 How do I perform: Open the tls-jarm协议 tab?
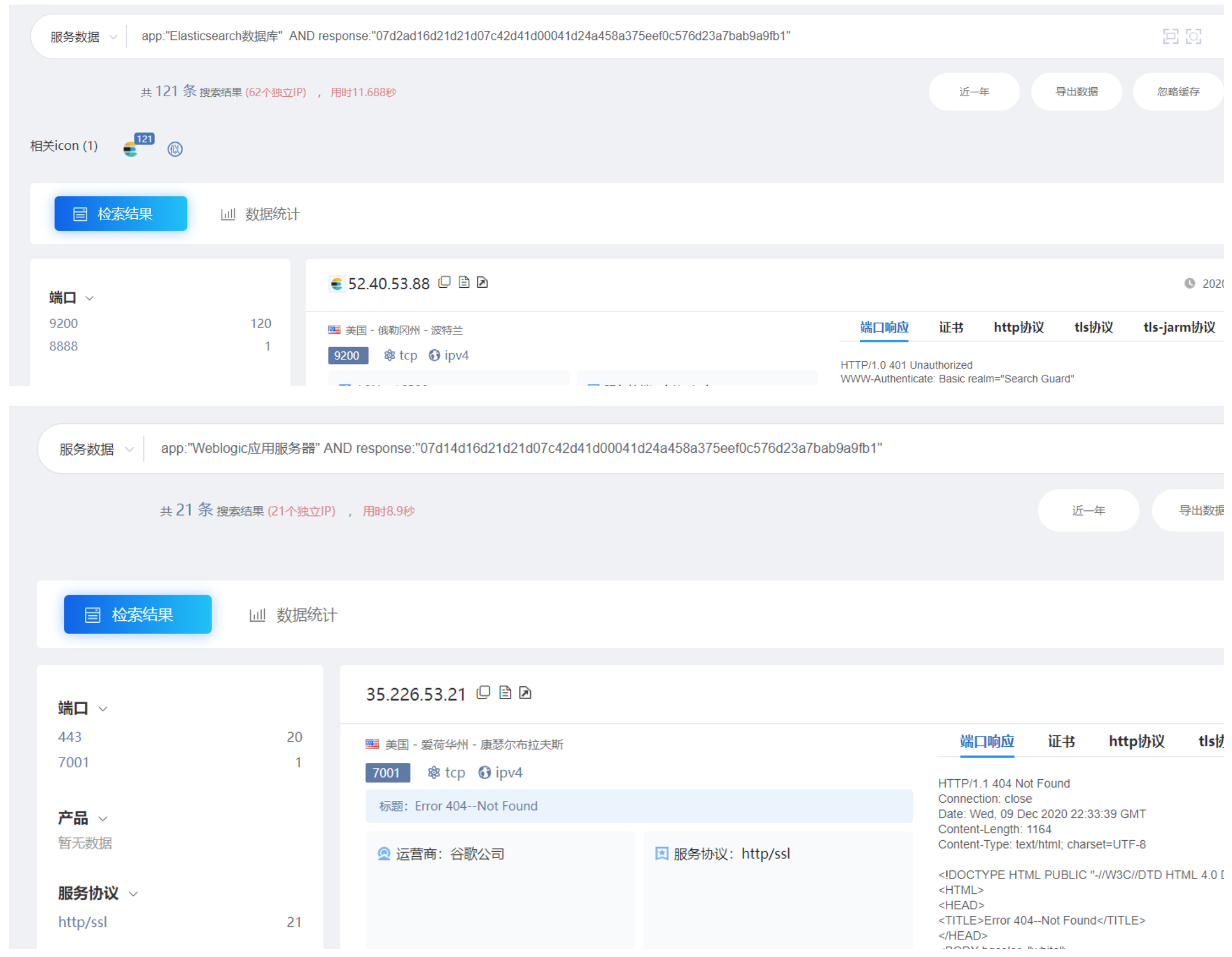click(x=1178, y=328)
